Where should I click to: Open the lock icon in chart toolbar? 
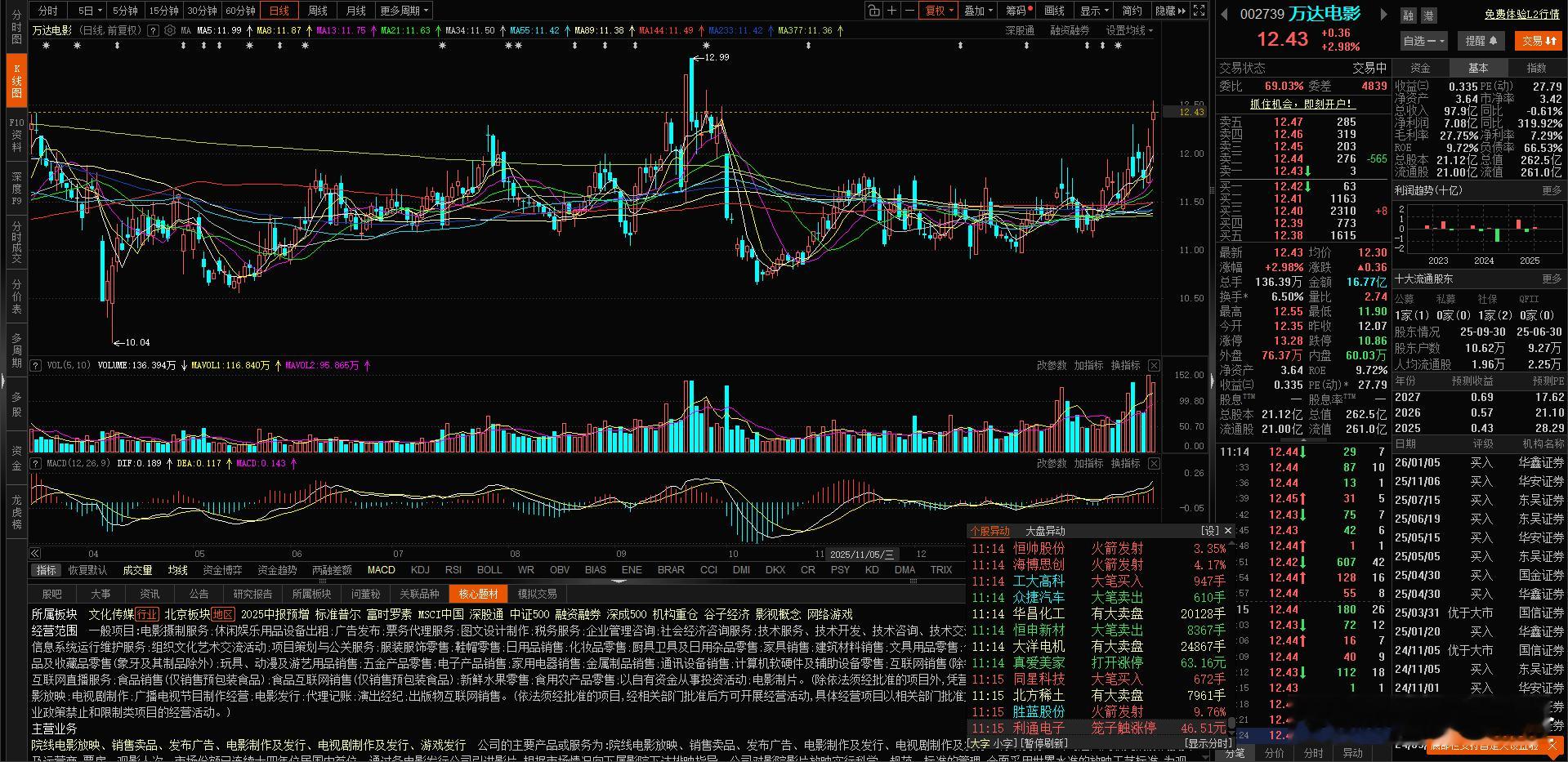874,11
